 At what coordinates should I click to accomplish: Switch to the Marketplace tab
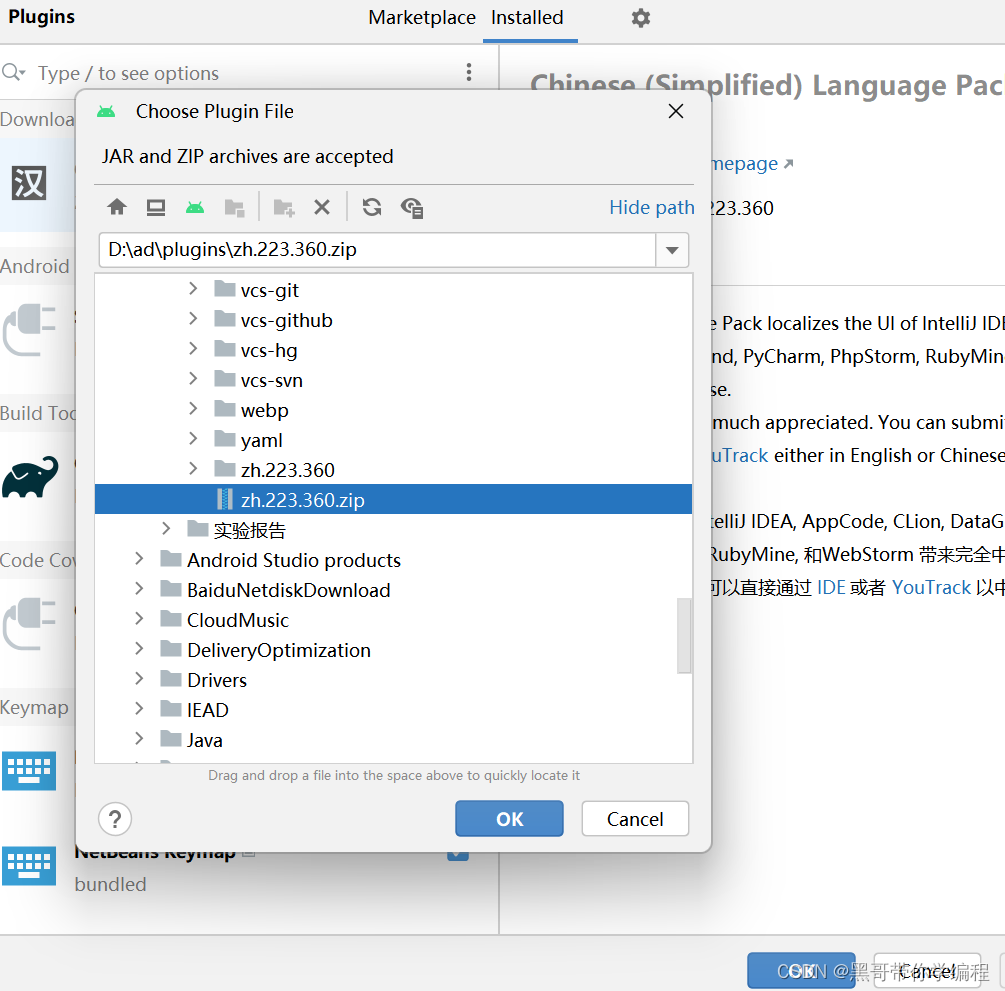pos(422,17)
